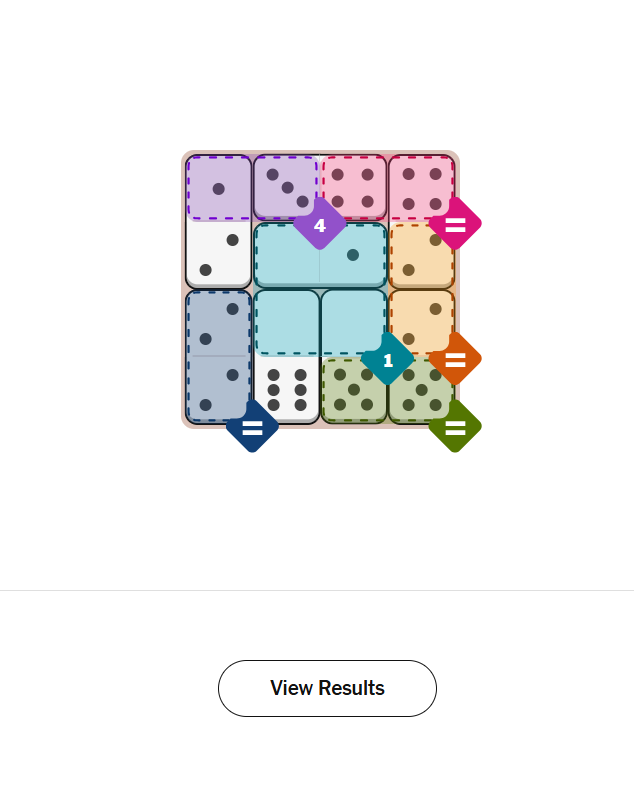Click the orange equals diamond badge
Viewport: 634px width, 797px height.
455,359
